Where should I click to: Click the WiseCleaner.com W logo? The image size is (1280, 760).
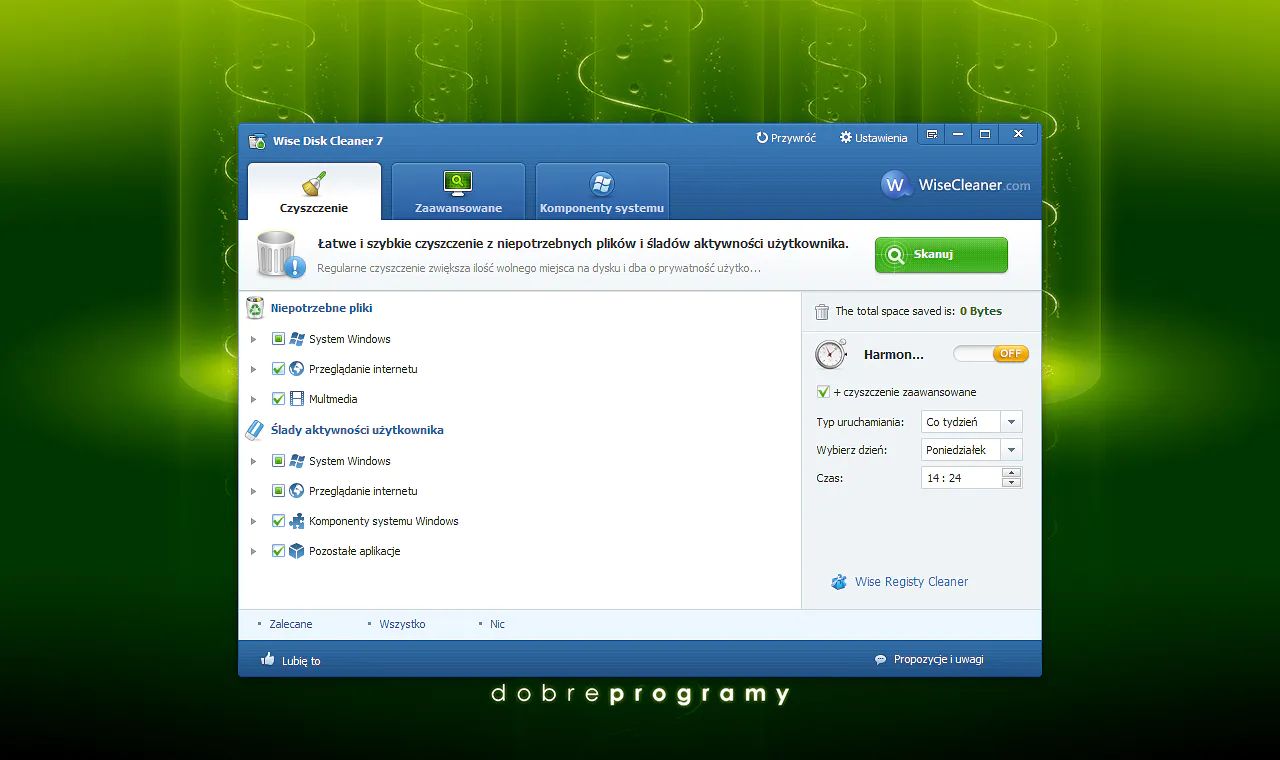point(895,185)
